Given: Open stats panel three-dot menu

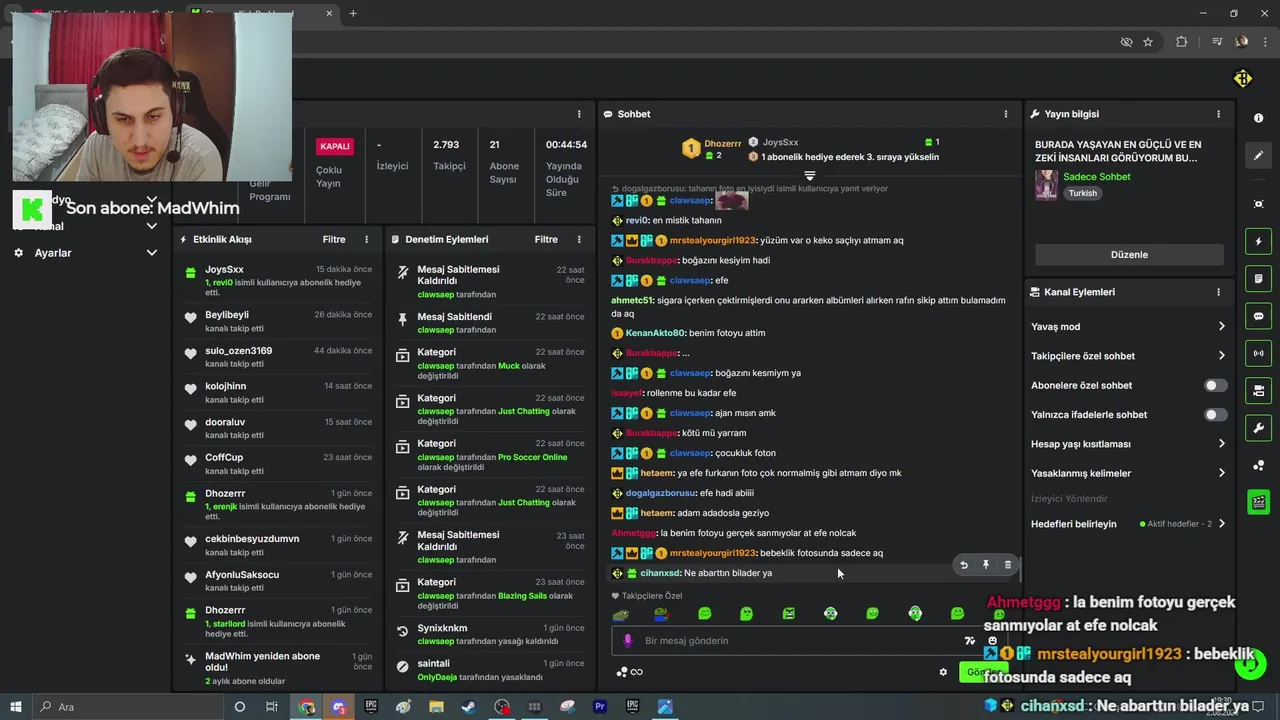Looking at the screenshot, I should click(x=579, y=114).
